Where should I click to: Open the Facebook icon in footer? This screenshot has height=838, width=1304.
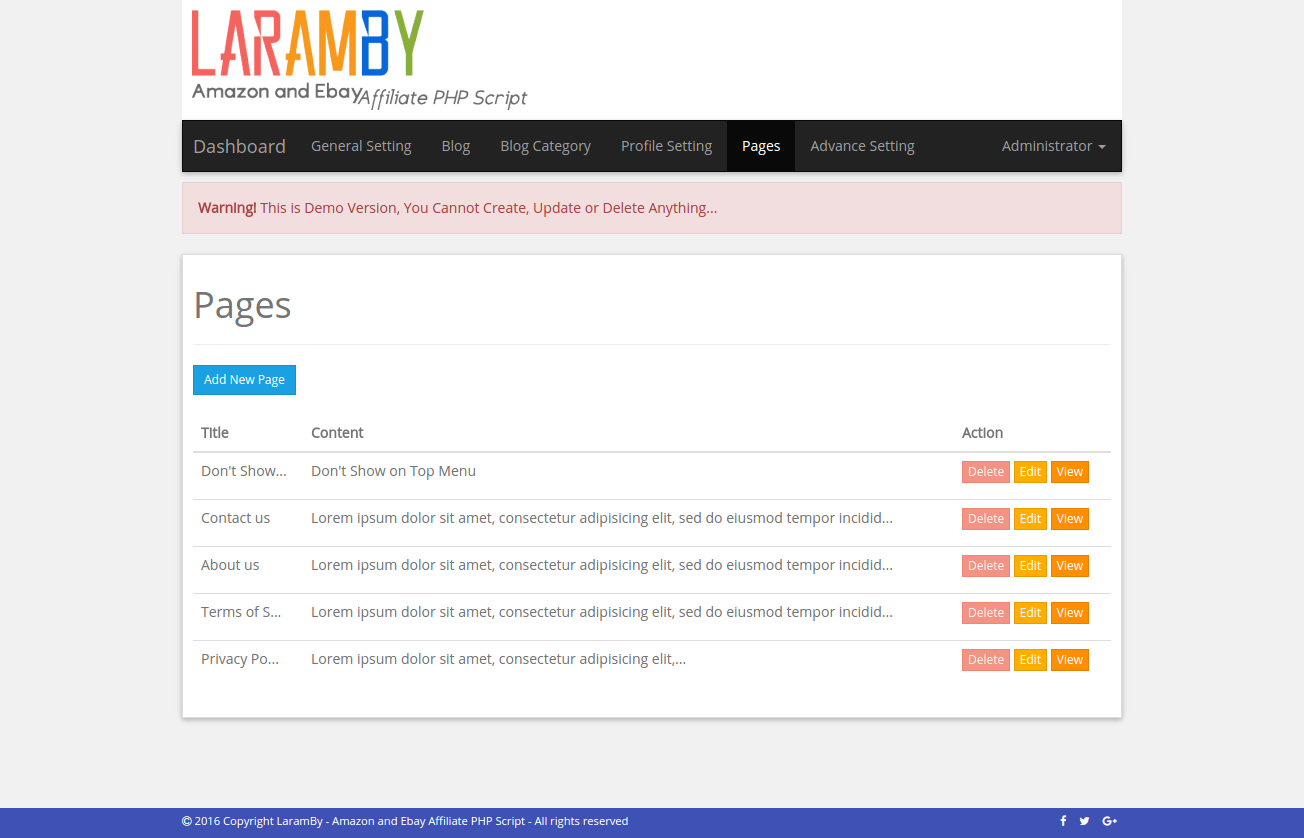pyautogui.click(x=1063, y=821)
